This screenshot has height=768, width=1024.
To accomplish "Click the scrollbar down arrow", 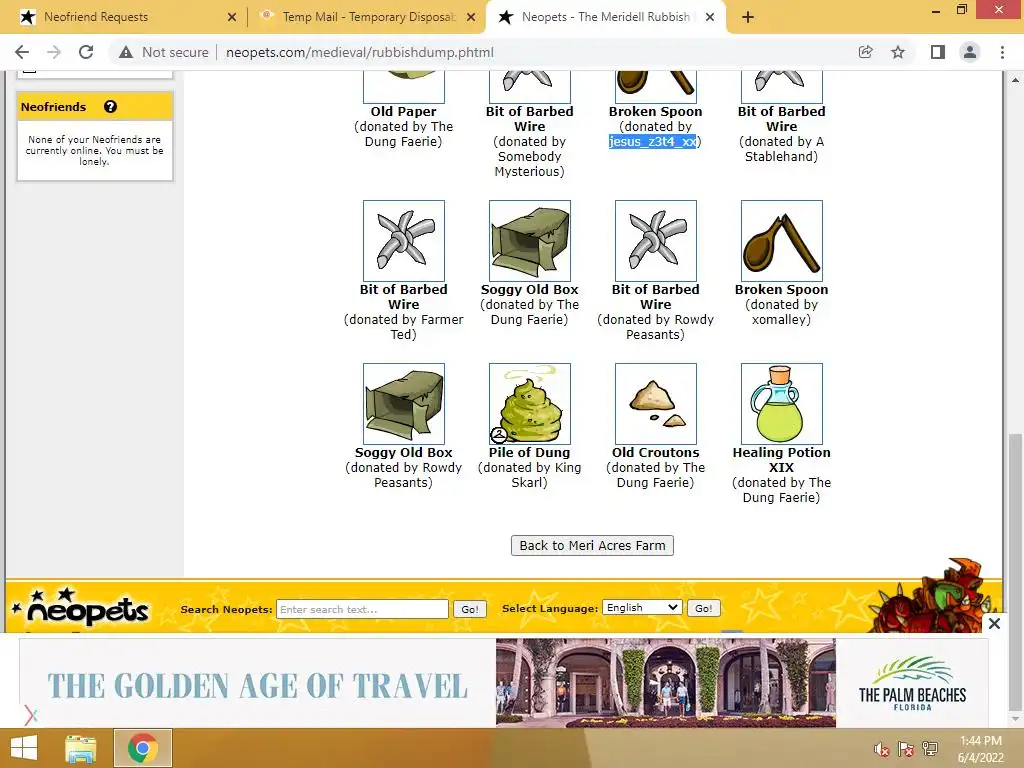I will 1015,720.
